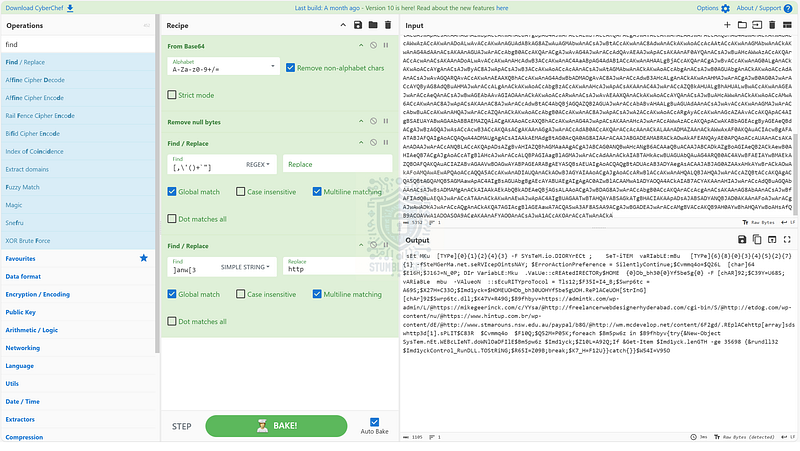The height and width of the screenshot is (451, 800).
Task: Add a new input tab
Action: click(x=727, y=25)
